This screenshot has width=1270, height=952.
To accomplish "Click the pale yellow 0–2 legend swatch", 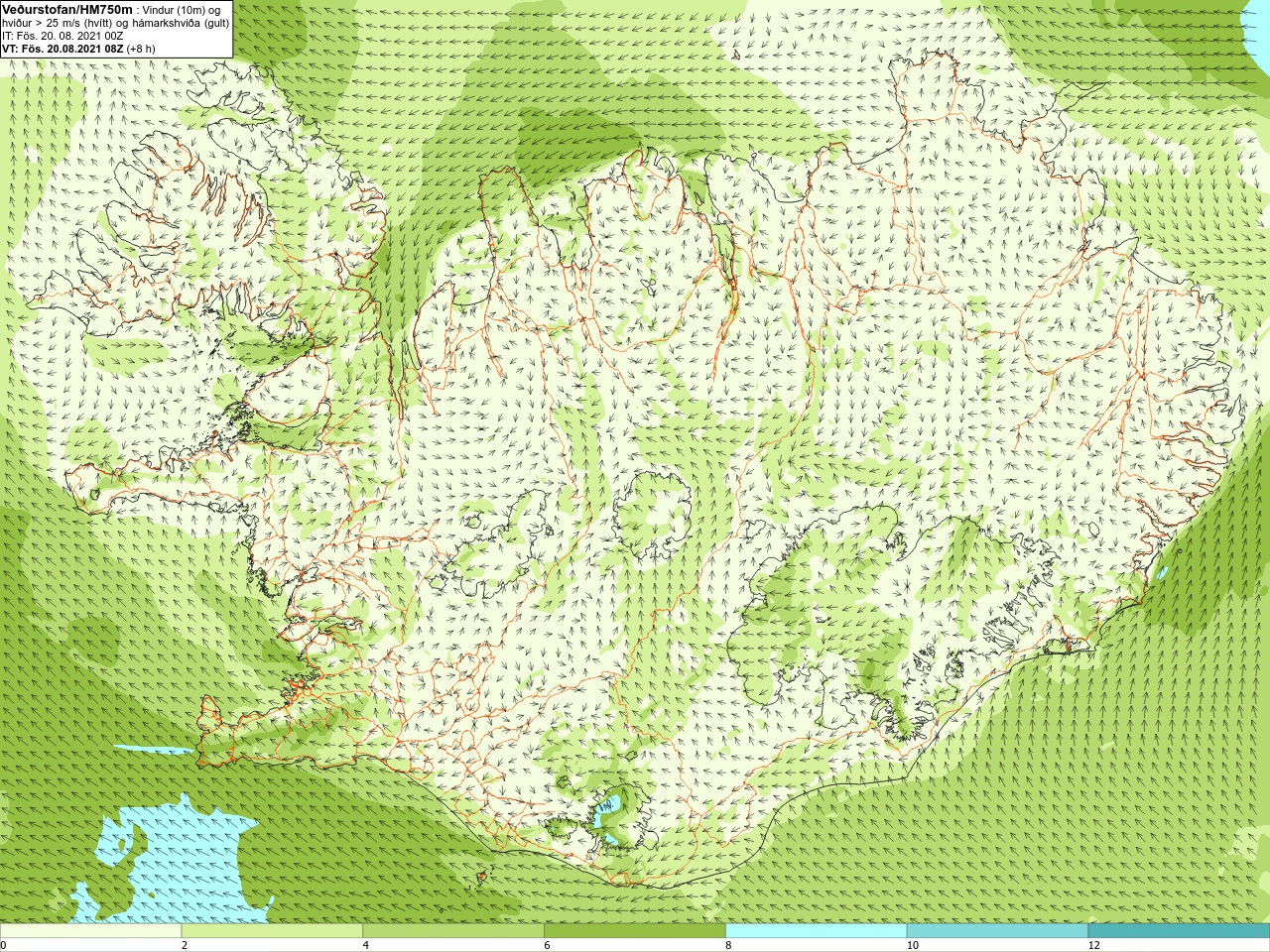I will [91, 931].
